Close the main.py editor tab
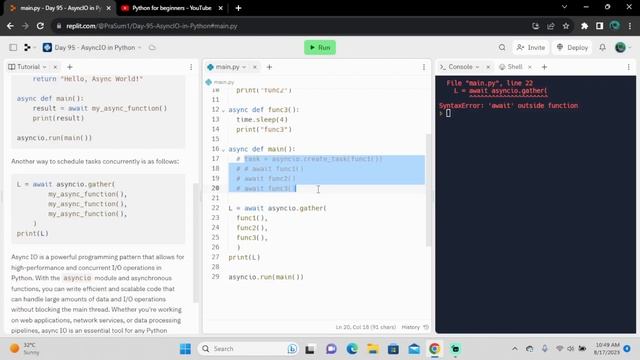Viewport: 640px width, 360px height. [x=255, y=67]
